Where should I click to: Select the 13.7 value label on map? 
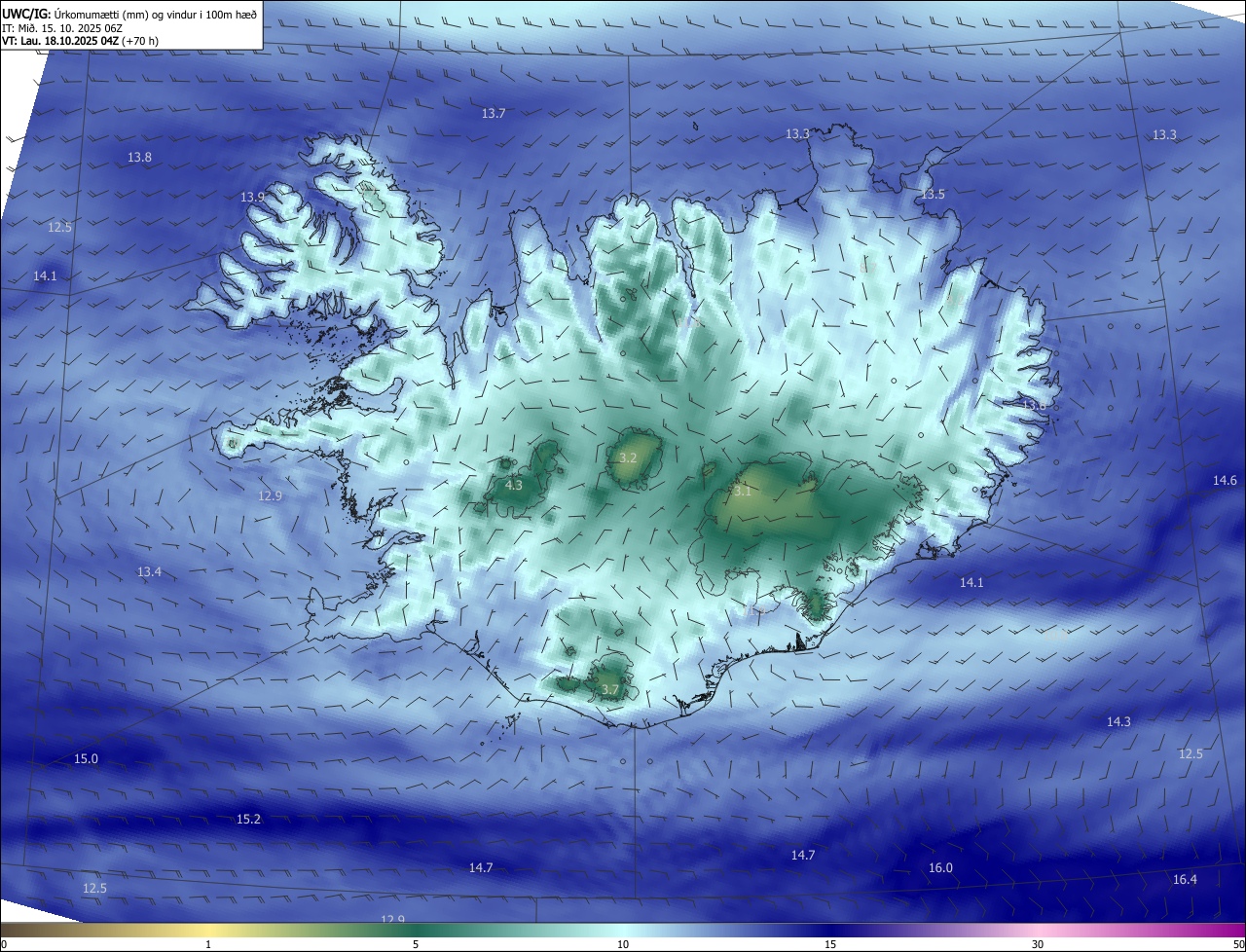click(494, 114)
